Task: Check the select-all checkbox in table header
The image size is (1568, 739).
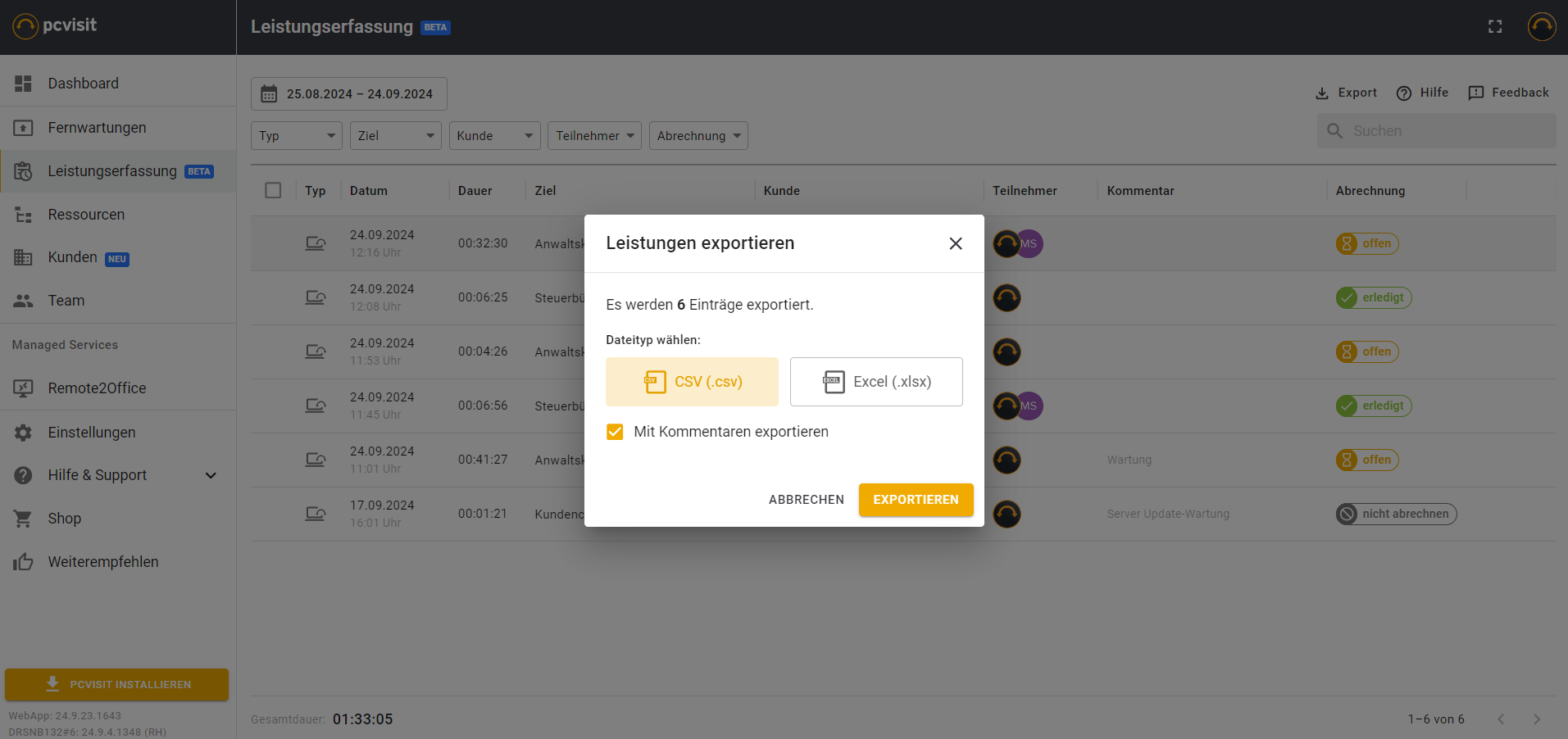Action: 273,190
